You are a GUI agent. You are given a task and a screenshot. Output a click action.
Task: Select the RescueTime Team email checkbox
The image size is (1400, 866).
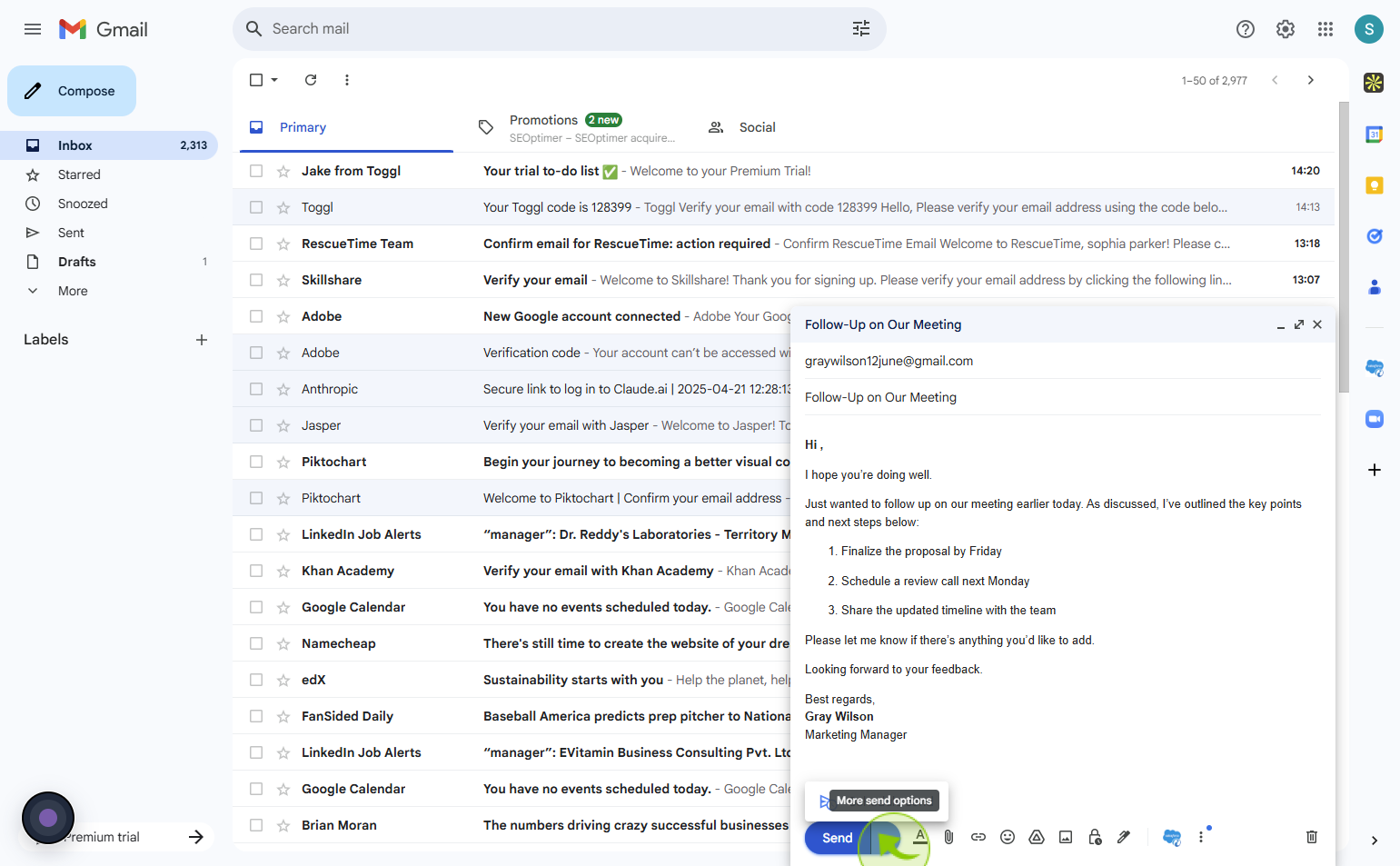pos(256,244)
